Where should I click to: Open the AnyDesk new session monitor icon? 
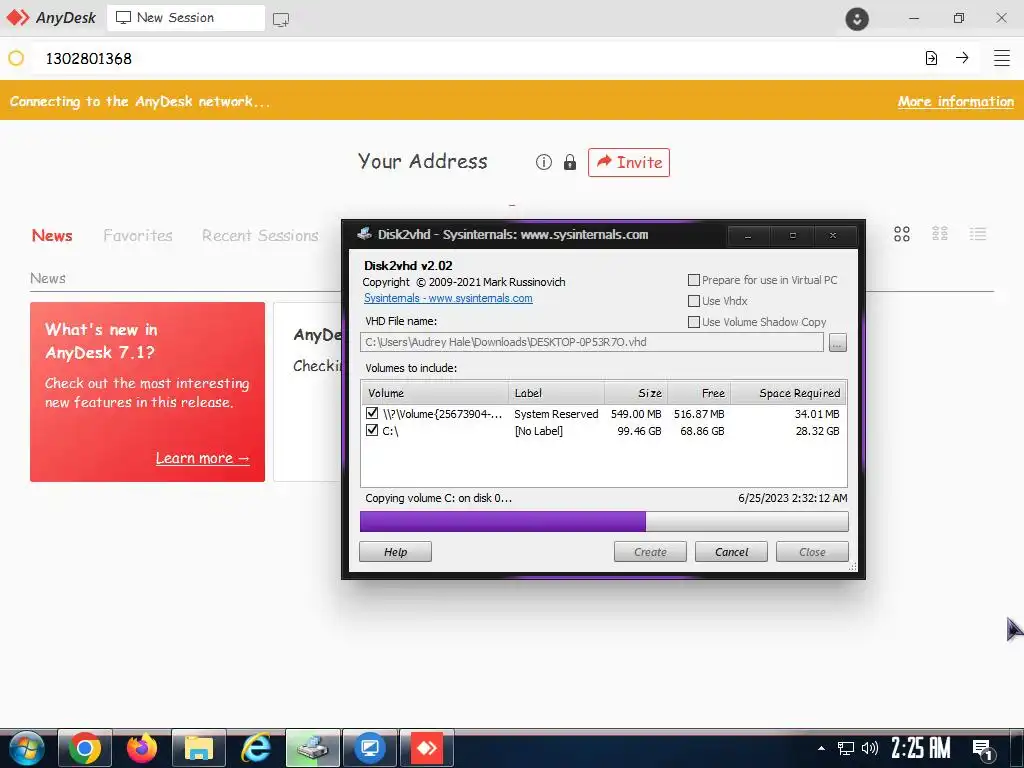[281, 19]
